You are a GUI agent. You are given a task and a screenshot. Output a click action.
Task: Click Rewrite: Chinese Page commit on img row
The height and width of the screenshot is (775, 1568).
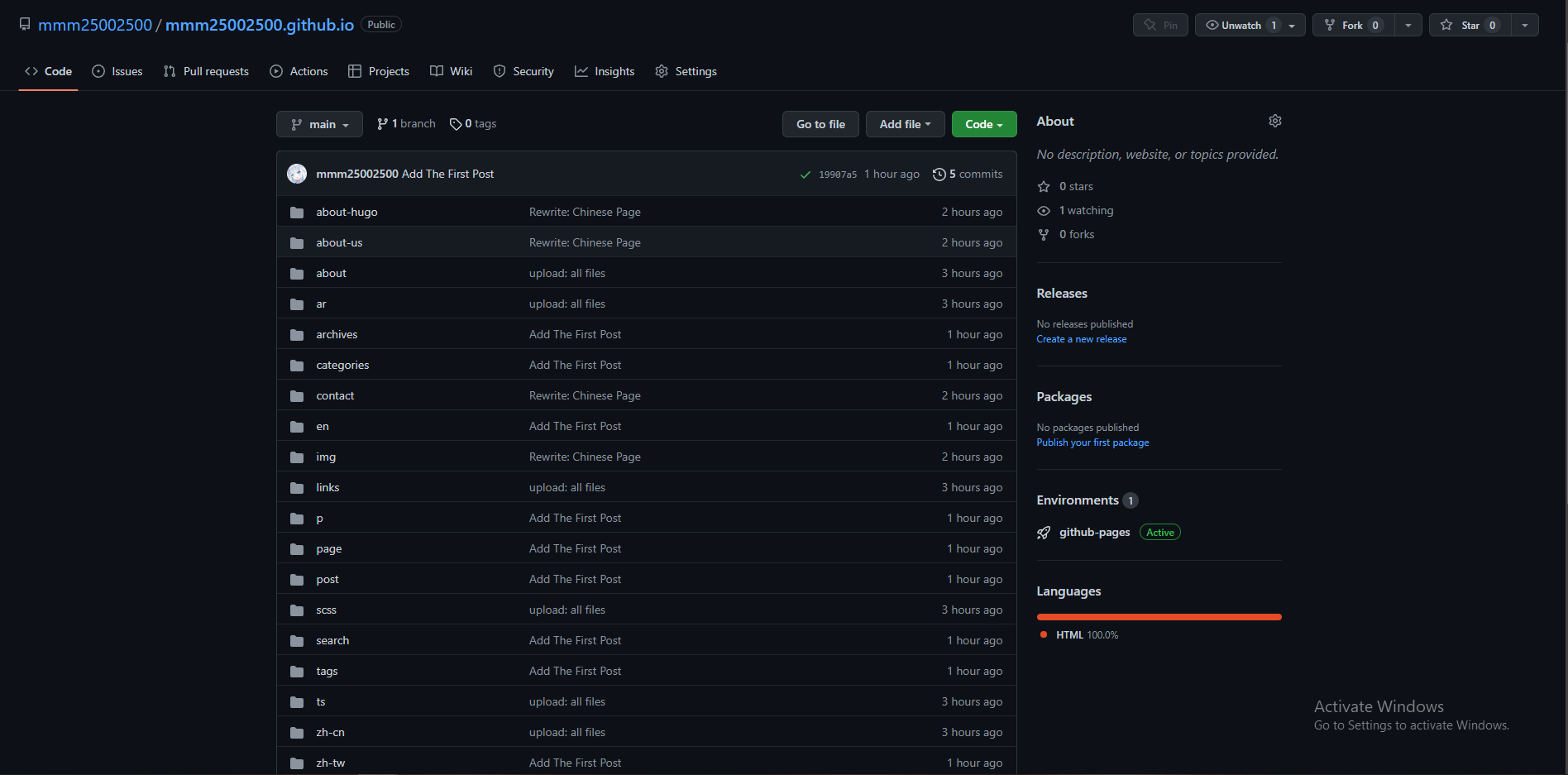585,457
